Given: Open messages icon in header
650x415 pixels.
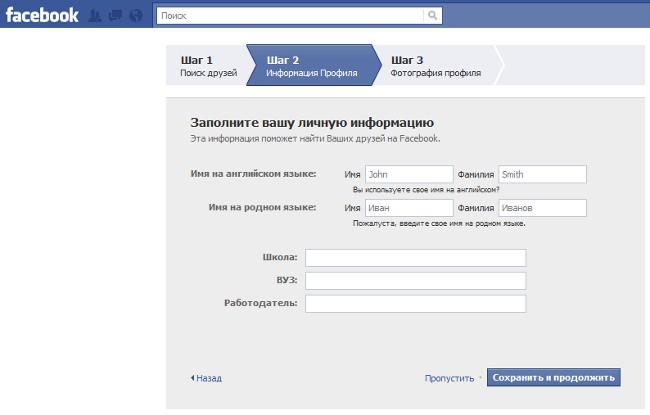Looking at the screenshot, I should click(115, 16).
